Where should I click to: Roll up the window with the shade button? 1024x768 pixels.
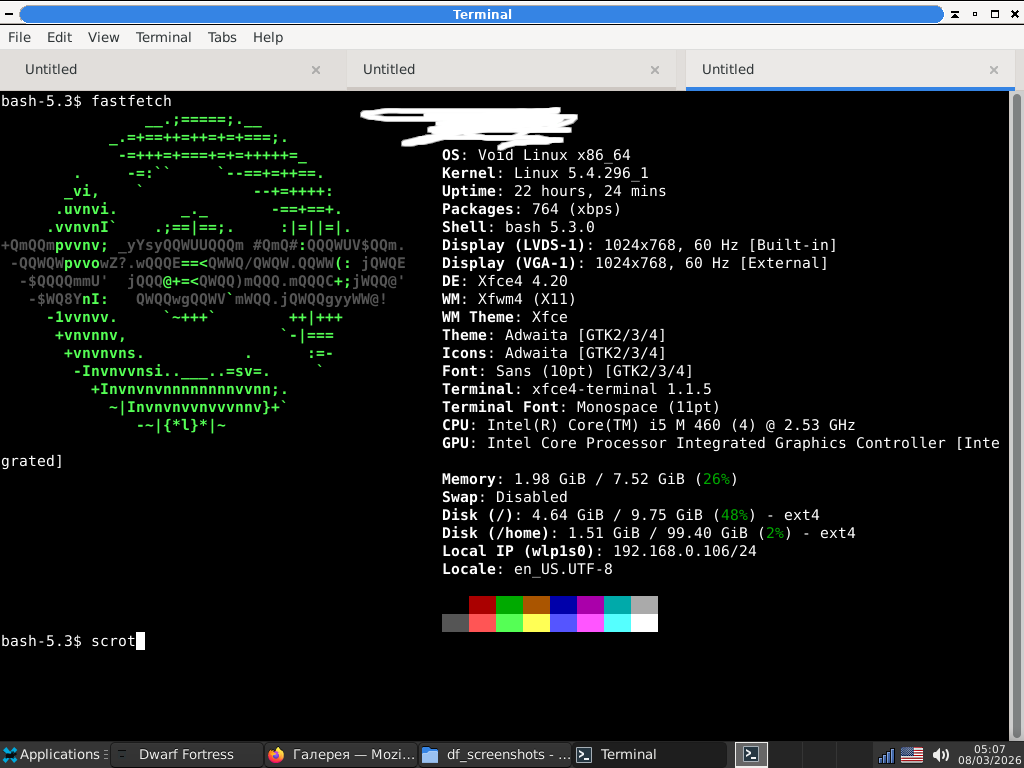pyautogui.click(x=956, y=14)
